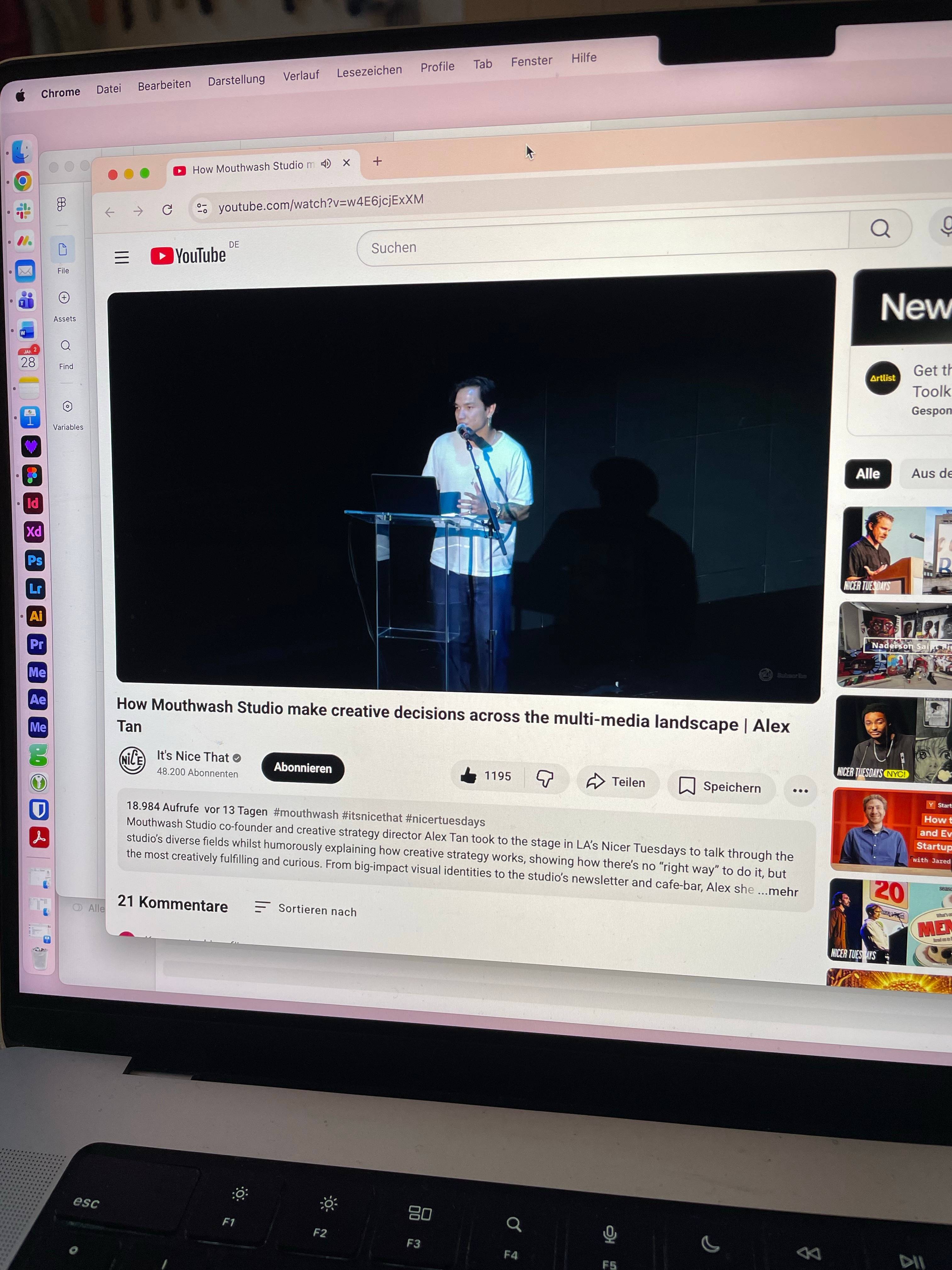Image resolution: width=952 pixels, height=1270 pixels.
Task: Open the Profile menu
Action: point(437,66)
